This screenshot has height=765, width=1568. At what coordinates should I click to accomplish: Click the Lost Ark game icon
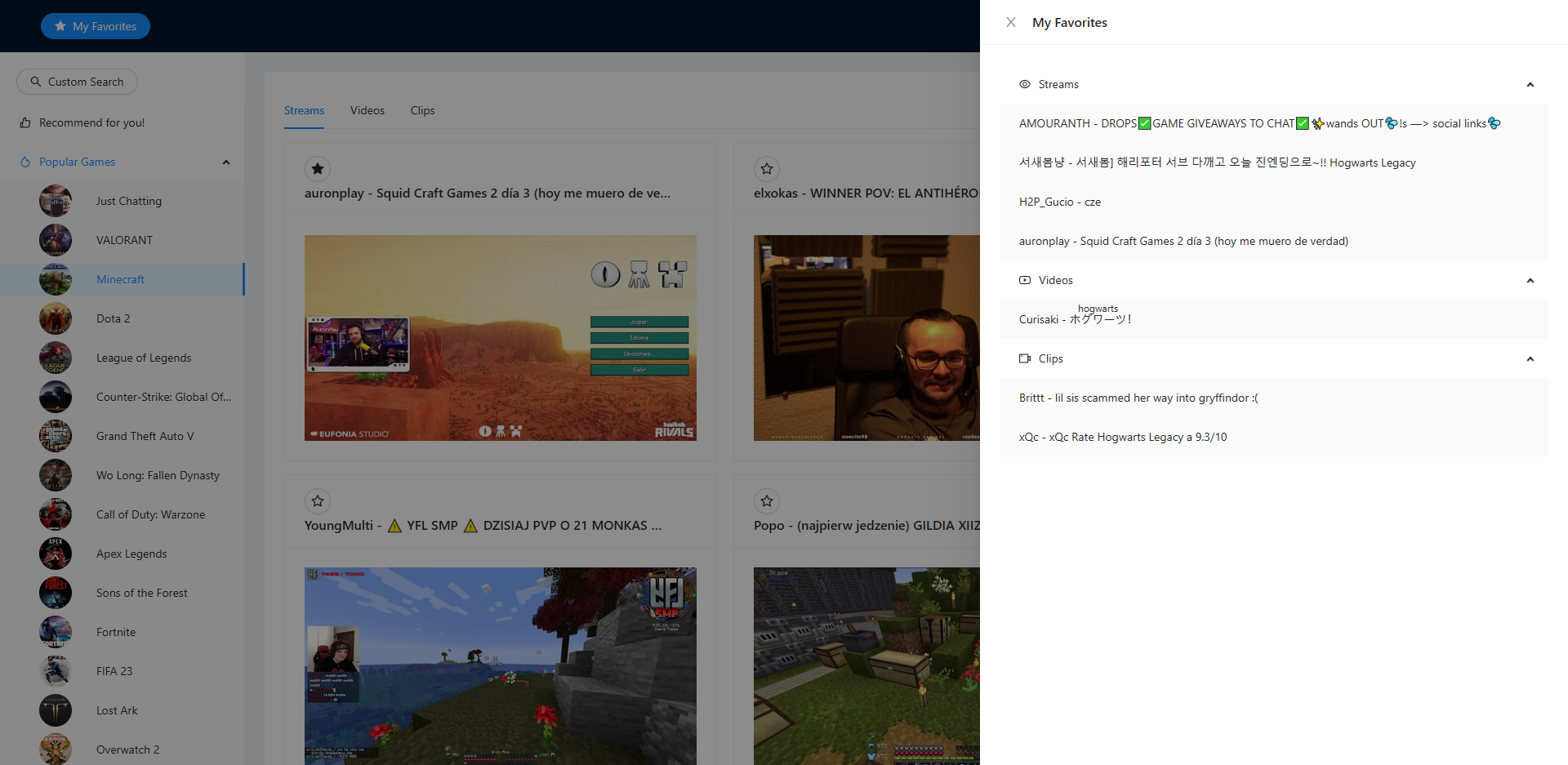point(56,710)
